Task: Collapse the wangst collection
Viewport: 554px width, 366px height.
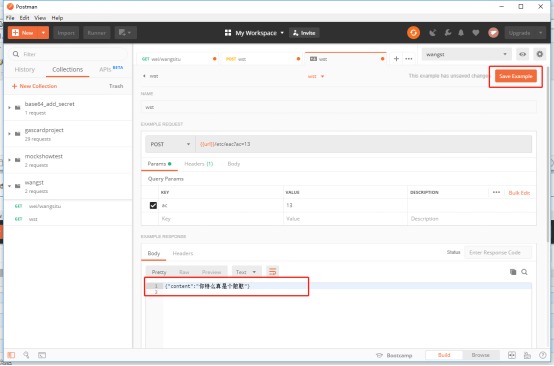Action: click(x=10, y=186)
